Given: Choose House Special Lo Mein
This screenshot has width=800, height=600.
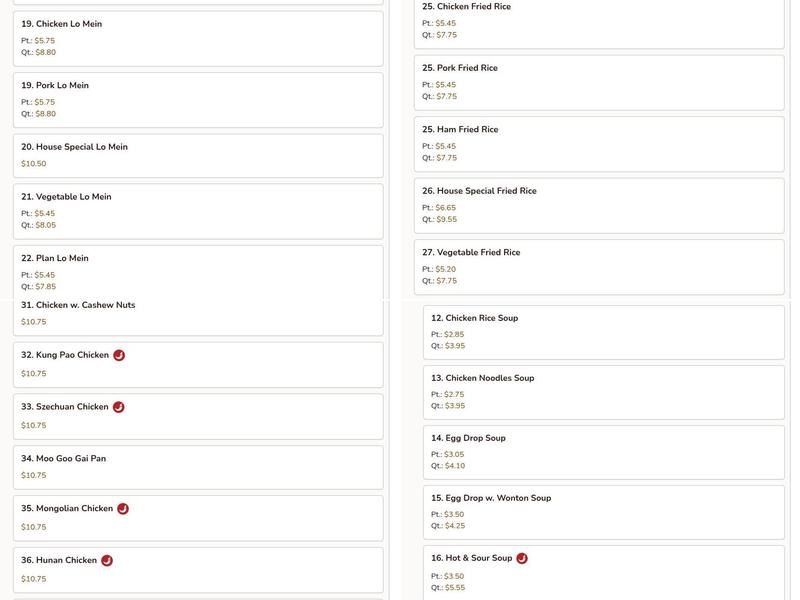Looking at the screenshot, I should (198, 155).
